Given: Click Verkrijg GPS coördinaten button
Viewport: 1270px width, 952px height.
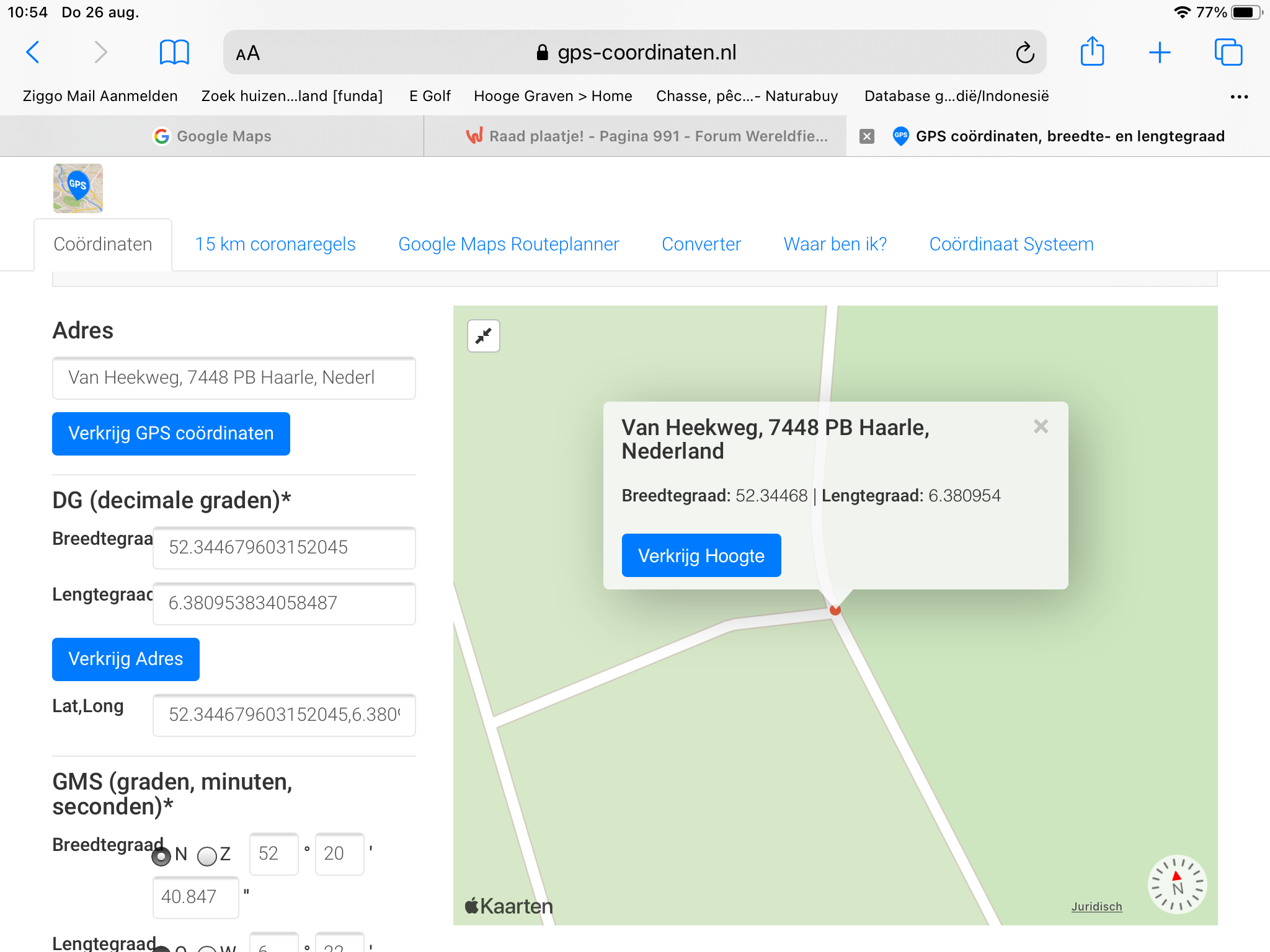Looking at the screenshot, I should pyautogui.click(x=171, y=433).
